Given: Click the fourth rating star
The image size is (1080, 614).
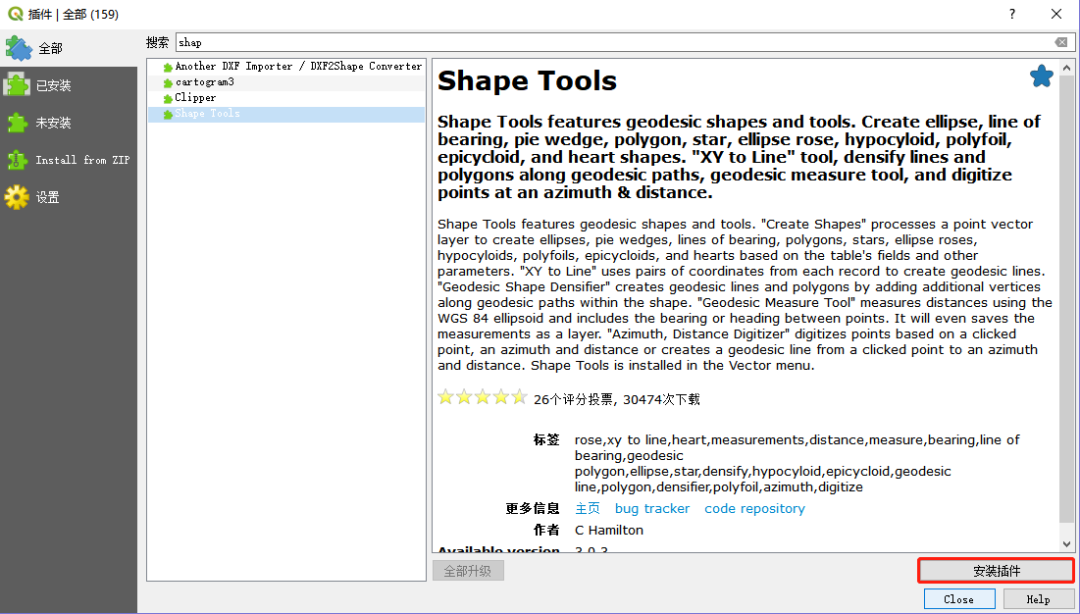Looking at the screenshot, I should [x=501, y=397].
